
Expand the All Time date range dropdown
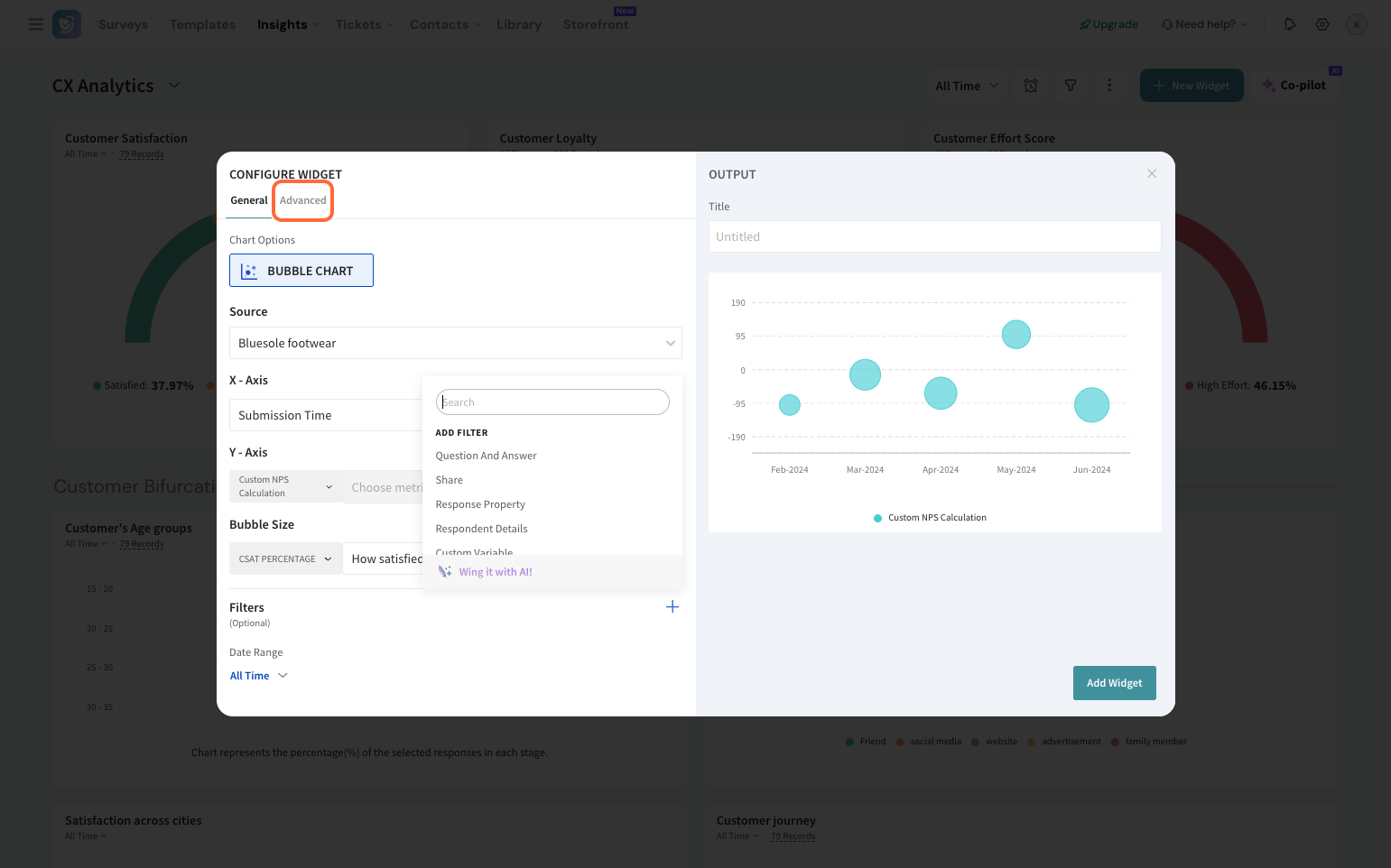tap(258, 676)
